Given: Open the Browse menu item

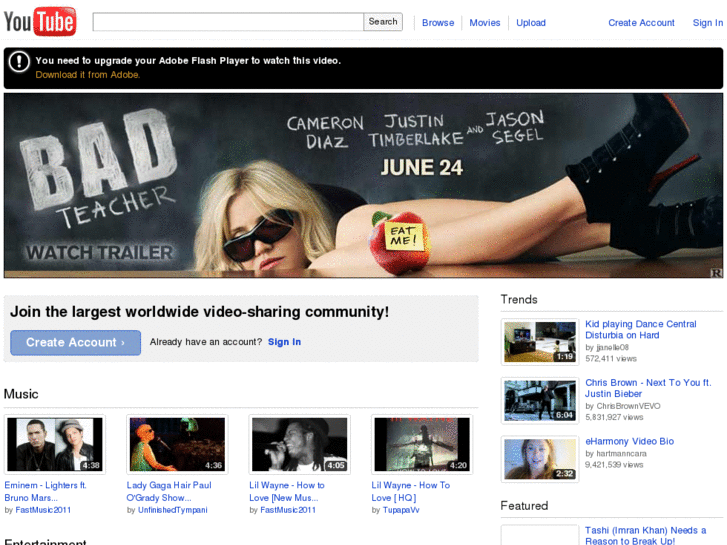Looking at the screenshot, I should [438, 23].
